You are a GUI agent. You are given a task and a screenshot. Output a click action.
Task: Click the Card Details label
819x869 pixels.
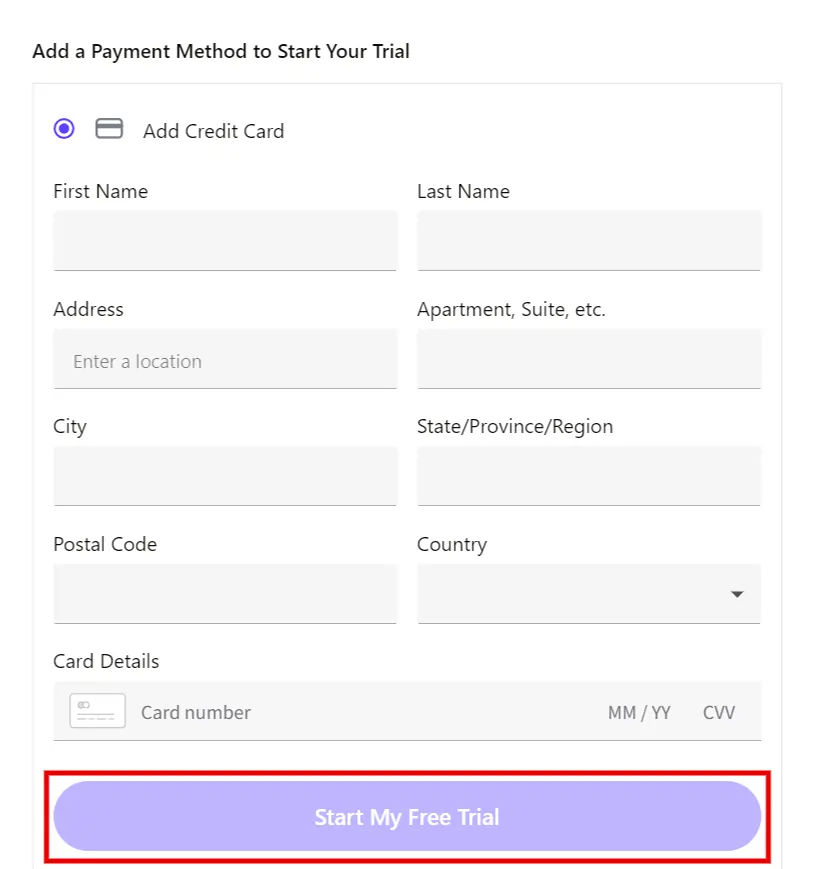pyautogui.click(x=106, y=661)
